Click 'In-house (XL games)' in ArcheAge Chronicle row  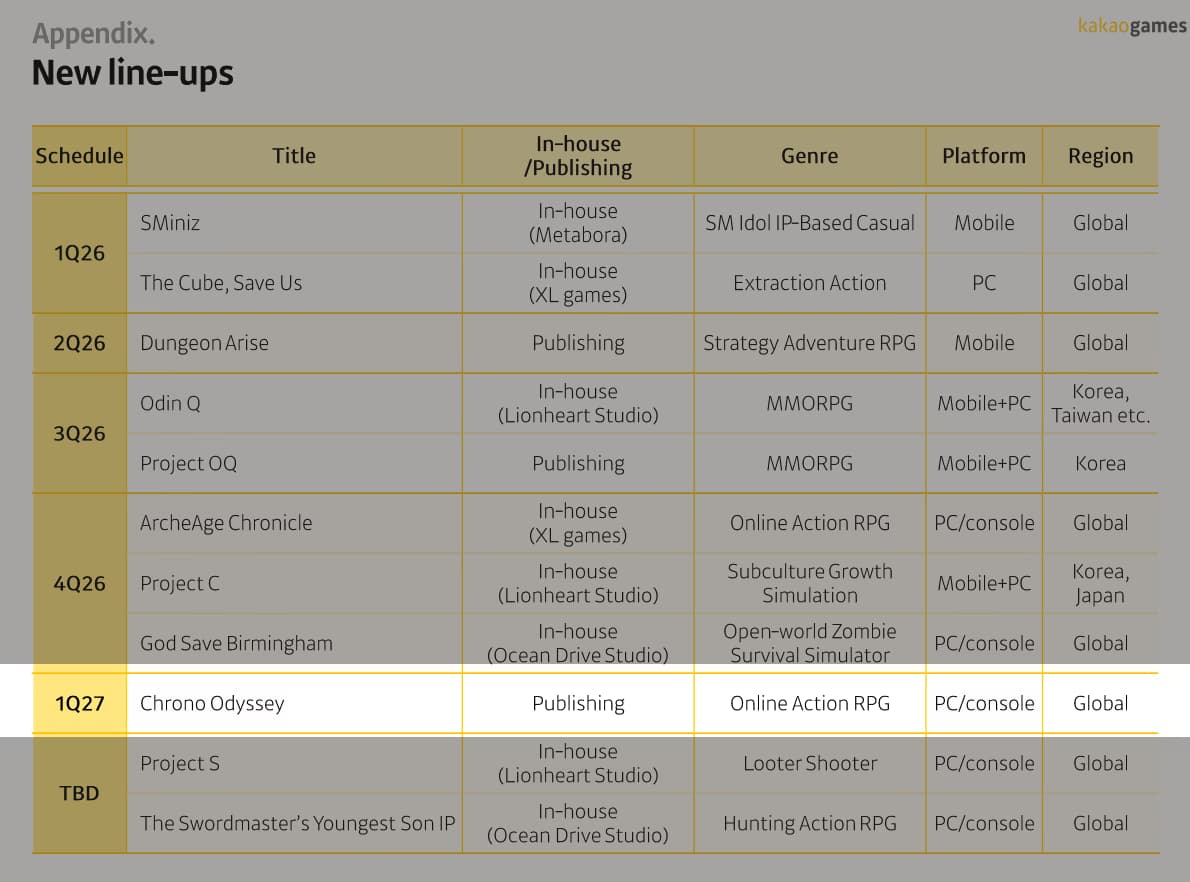578,523
